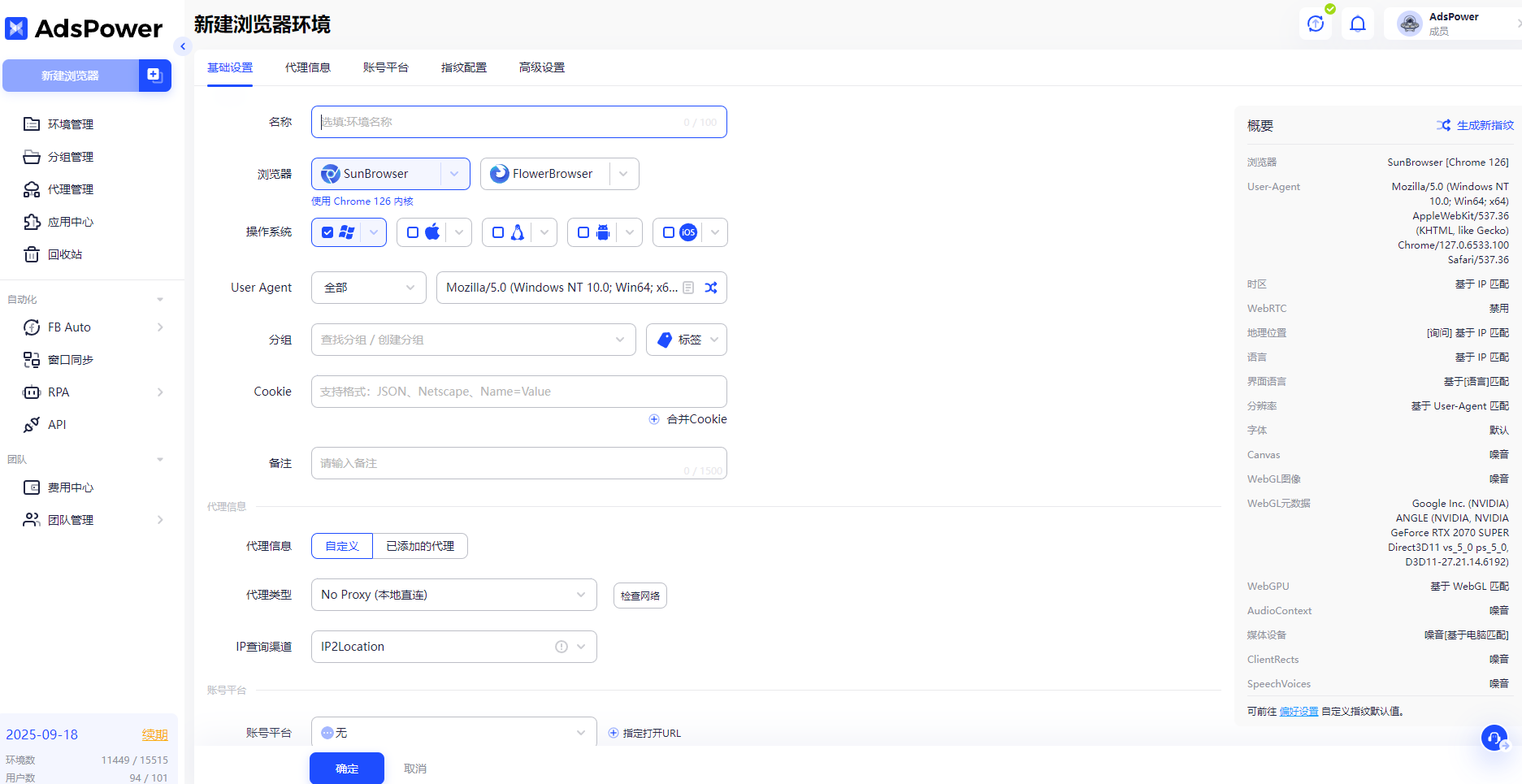Open SunBrowser version dropdown
The width and height of the screenshot is (1522, 784).
point(455,174)
